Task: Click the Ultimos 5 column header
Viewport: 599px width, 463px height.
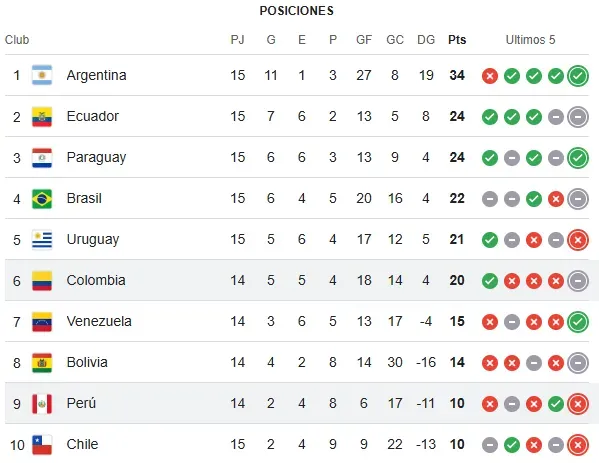Action: 530,40
